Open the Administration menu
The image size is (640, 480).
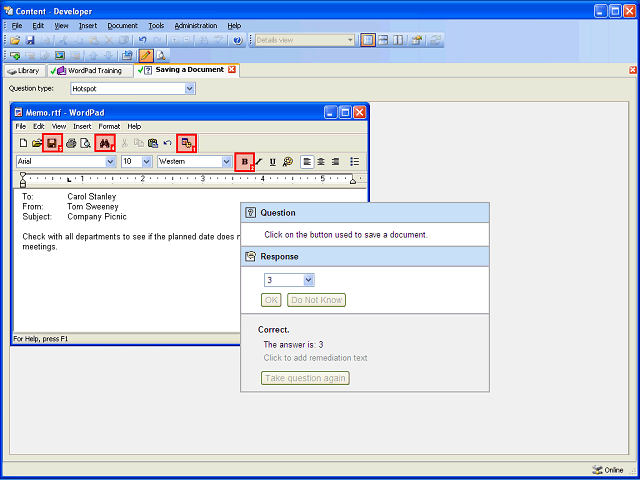coord(196,26)
